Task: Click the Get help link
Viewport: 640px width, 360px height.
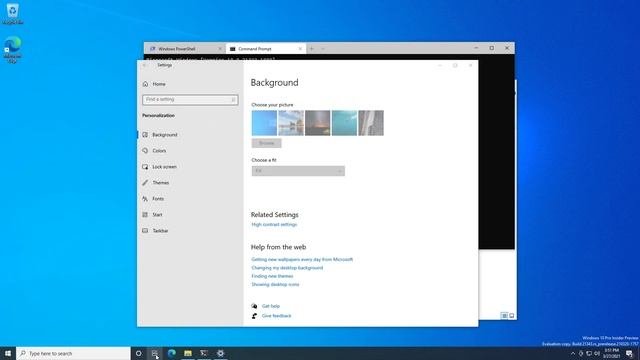Action: tap(271, 306)
